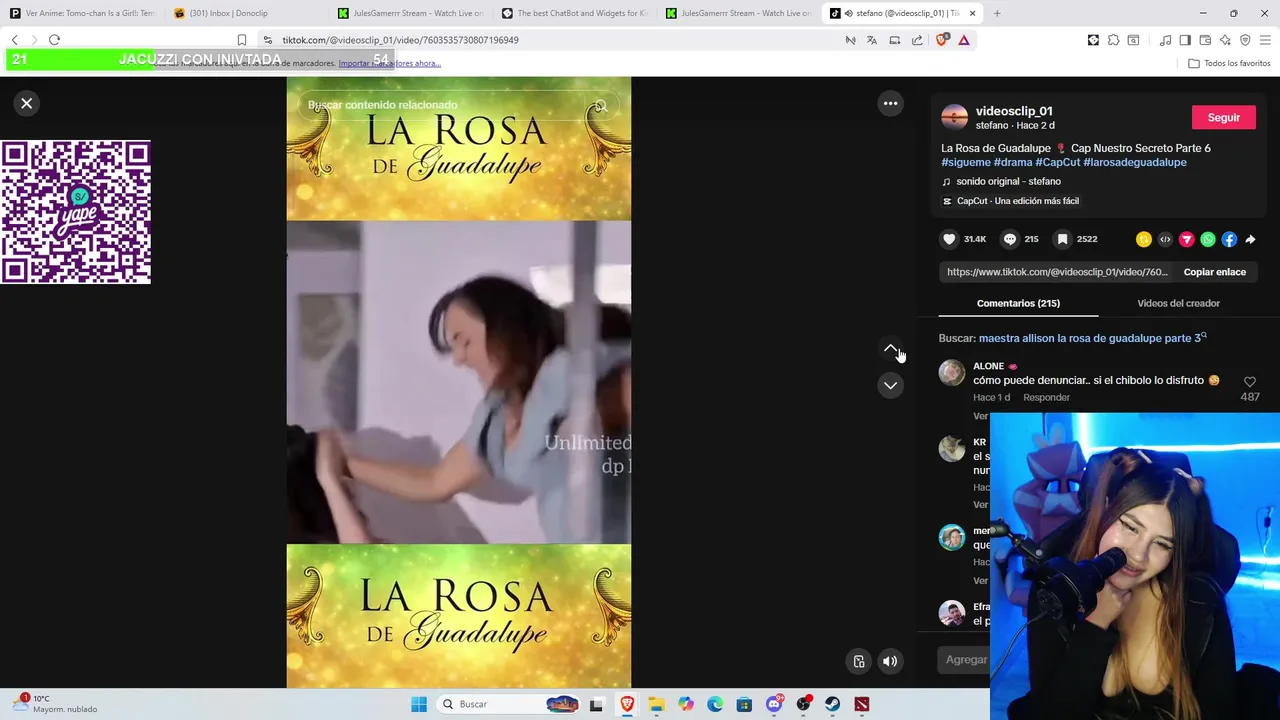1280x720 pixels.
Task: Follow videosclip_01 with Seguir button
Action: point(1223,117)
